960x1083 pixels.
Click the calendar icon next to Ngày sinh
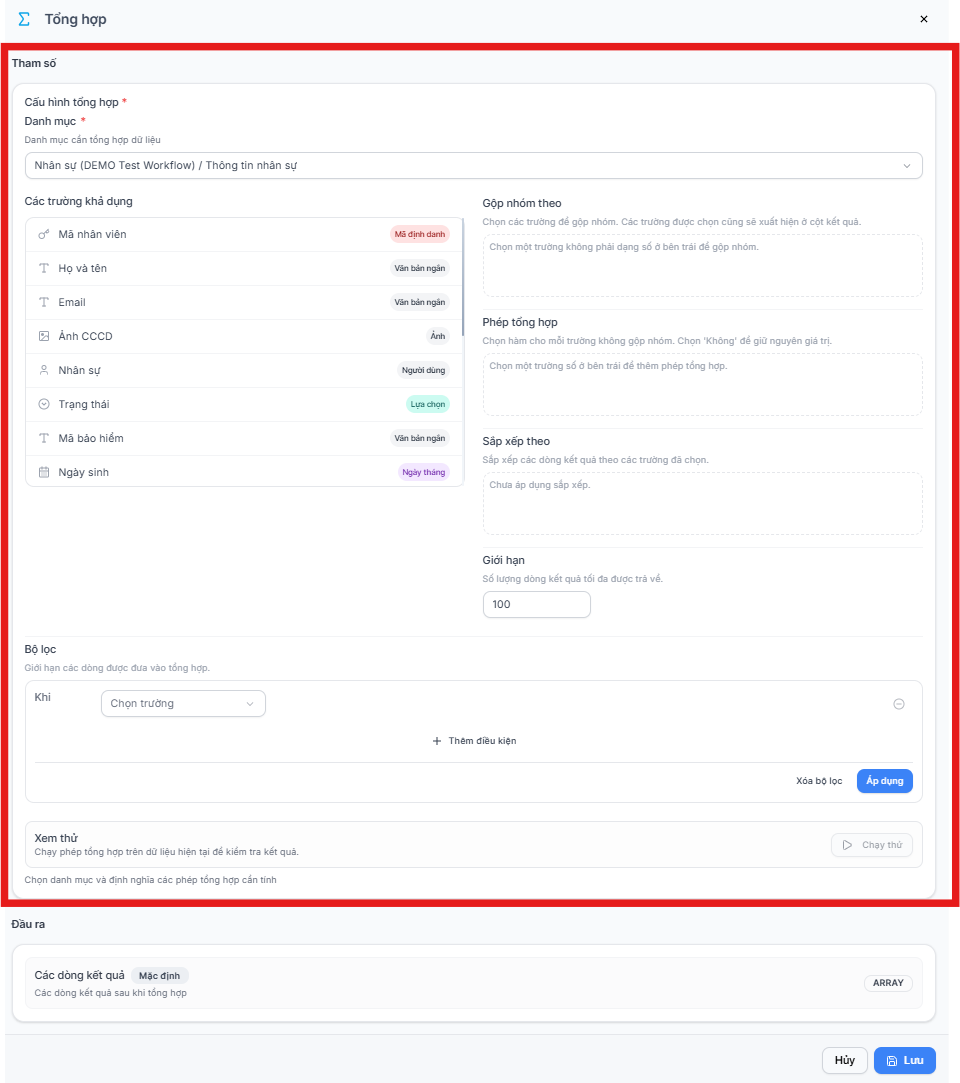[44, 472]
